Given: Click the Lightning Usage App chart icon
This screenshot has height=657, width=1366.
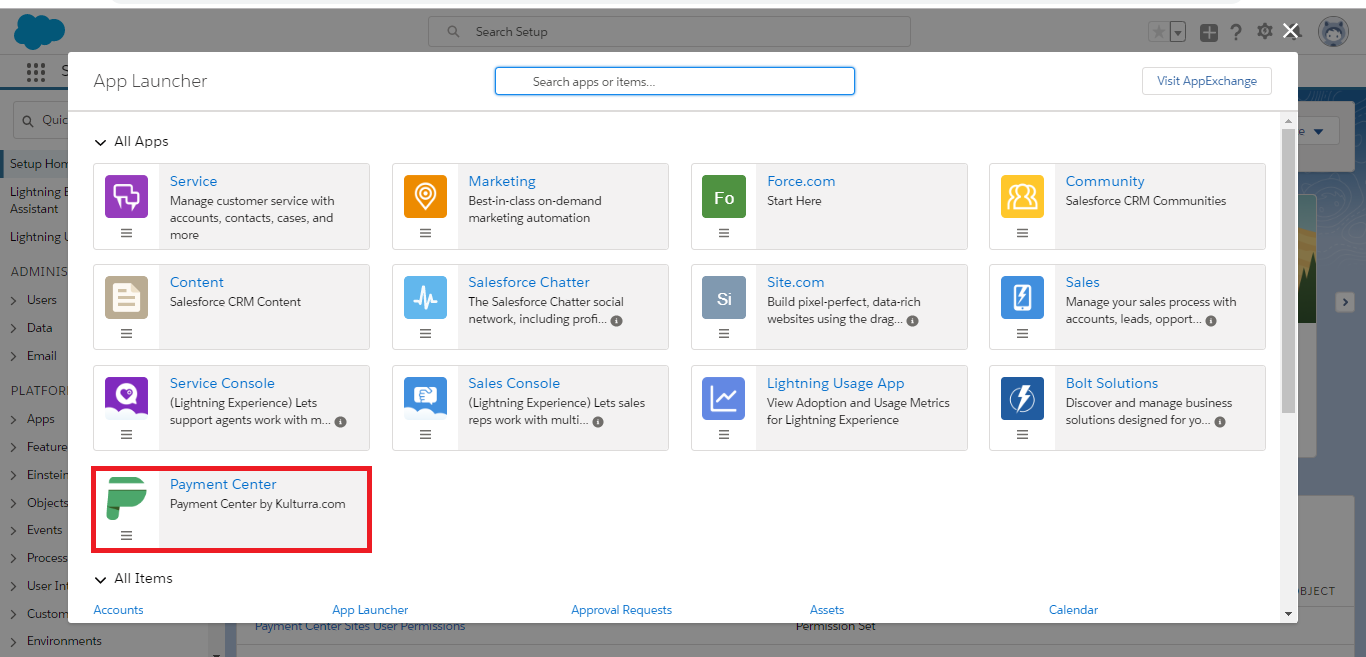Looking at the screenshot, I should pyautogui.click(x=724, y=398).
